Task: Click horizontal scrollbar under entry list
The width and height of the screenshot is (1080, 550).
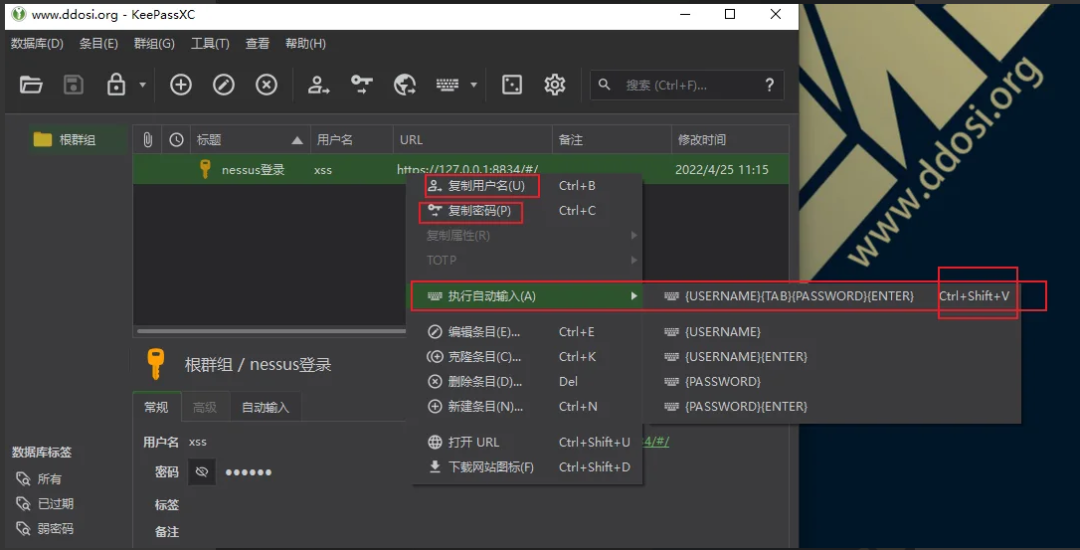Action: click(x=272, y=332)
